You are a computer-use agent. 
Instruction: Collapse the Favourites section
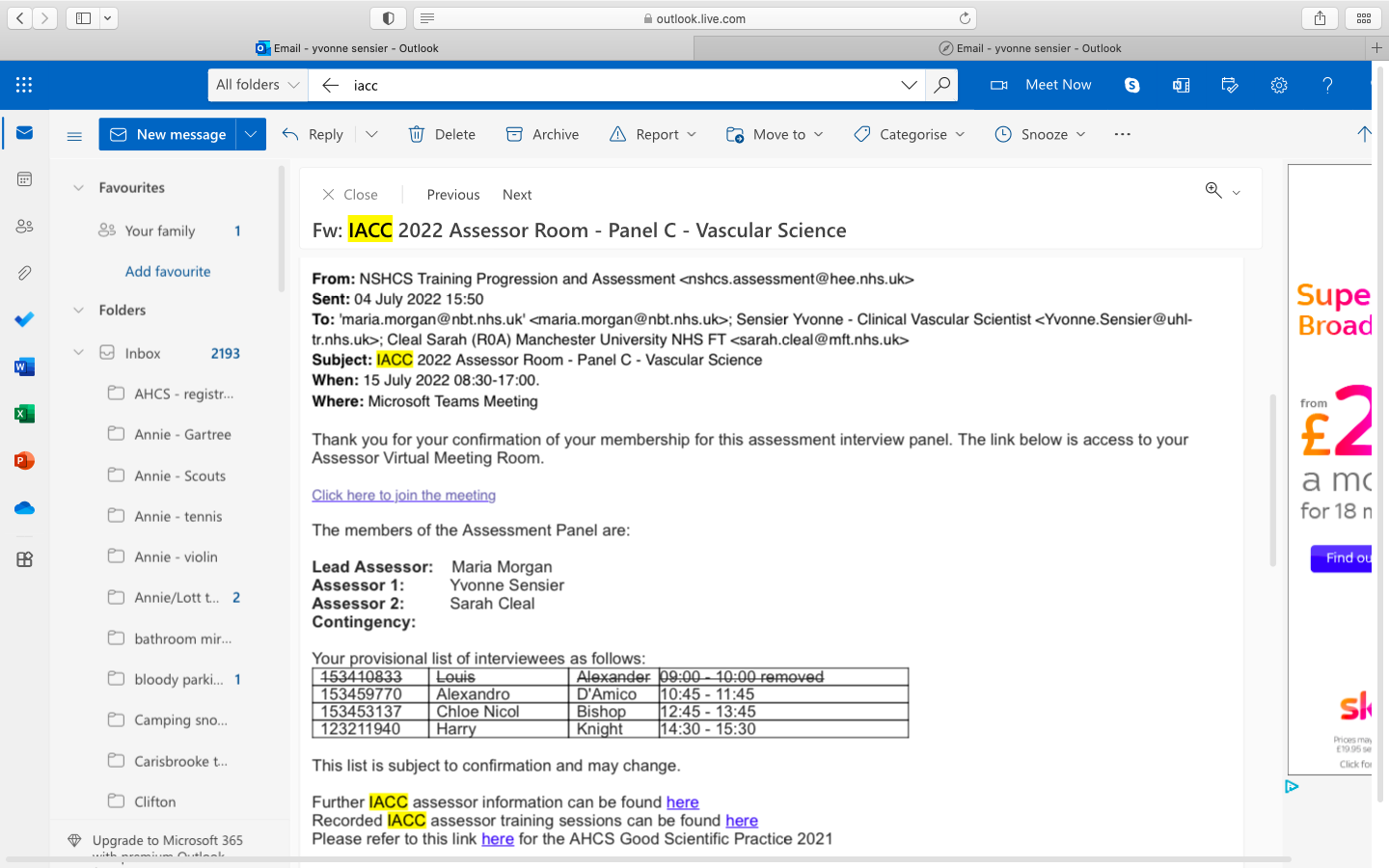click(79, 188)
